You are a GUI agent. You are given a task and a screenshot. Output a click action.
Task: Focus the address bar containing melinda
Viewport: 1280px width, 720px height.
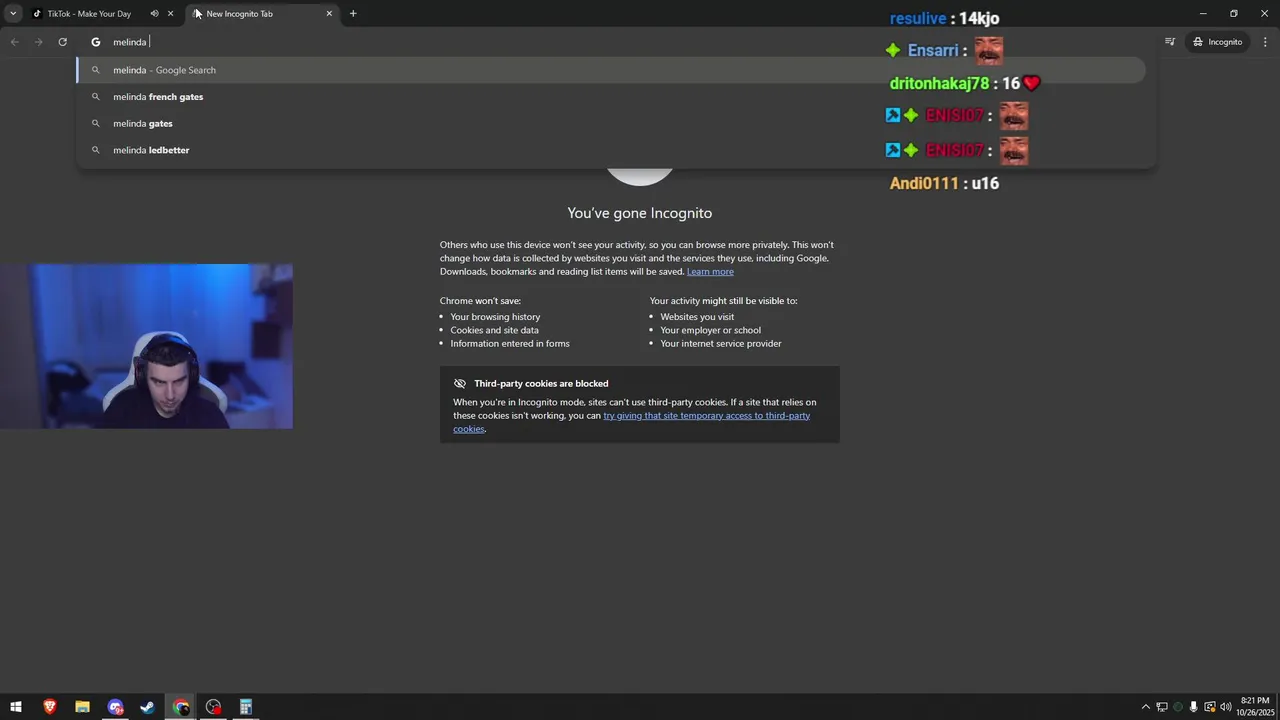pos(615,42)
